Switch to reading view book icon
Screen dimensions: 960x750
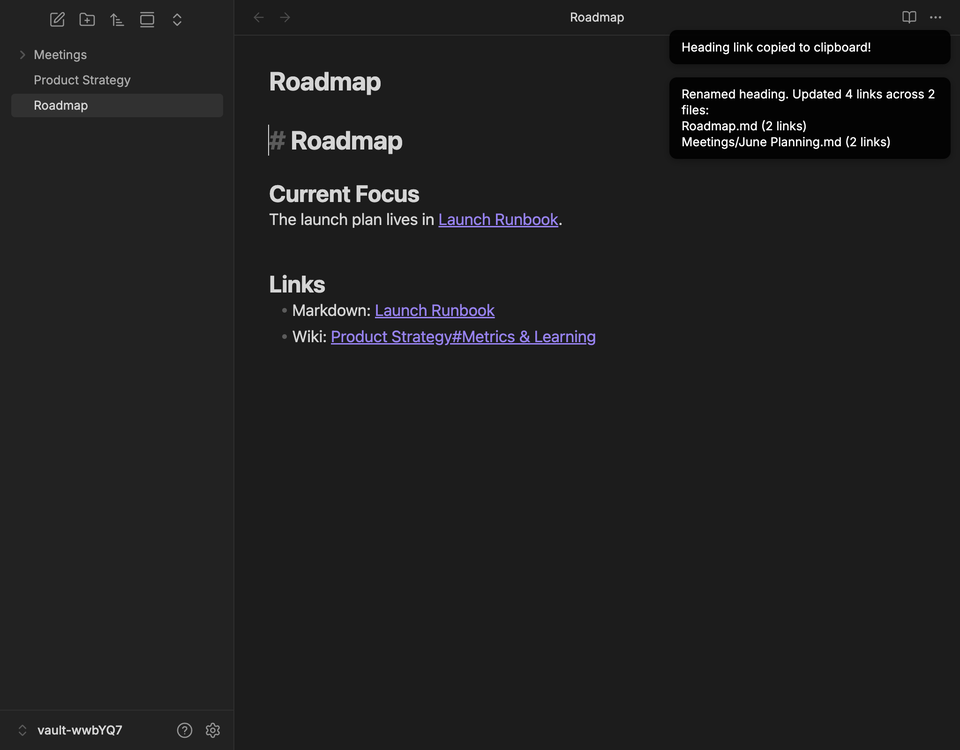(x=909, y=17)
